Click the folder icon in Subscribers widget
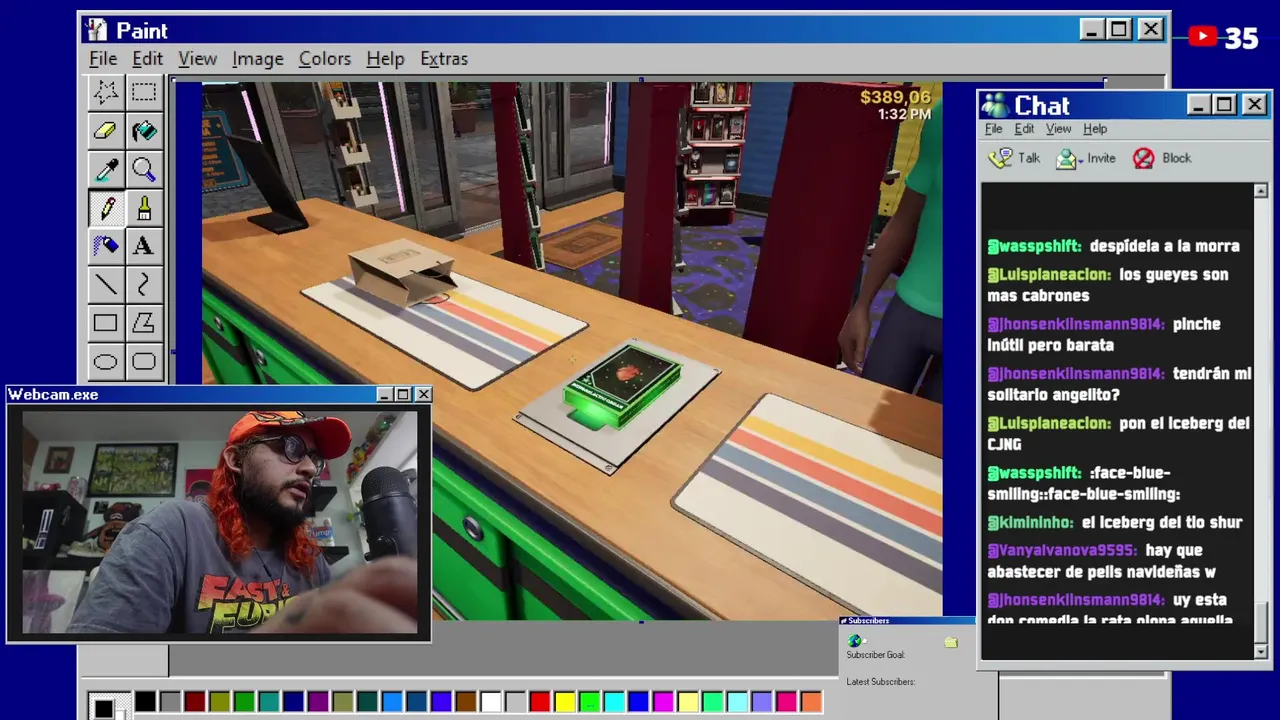The image size is (1280, 720). 950,642
